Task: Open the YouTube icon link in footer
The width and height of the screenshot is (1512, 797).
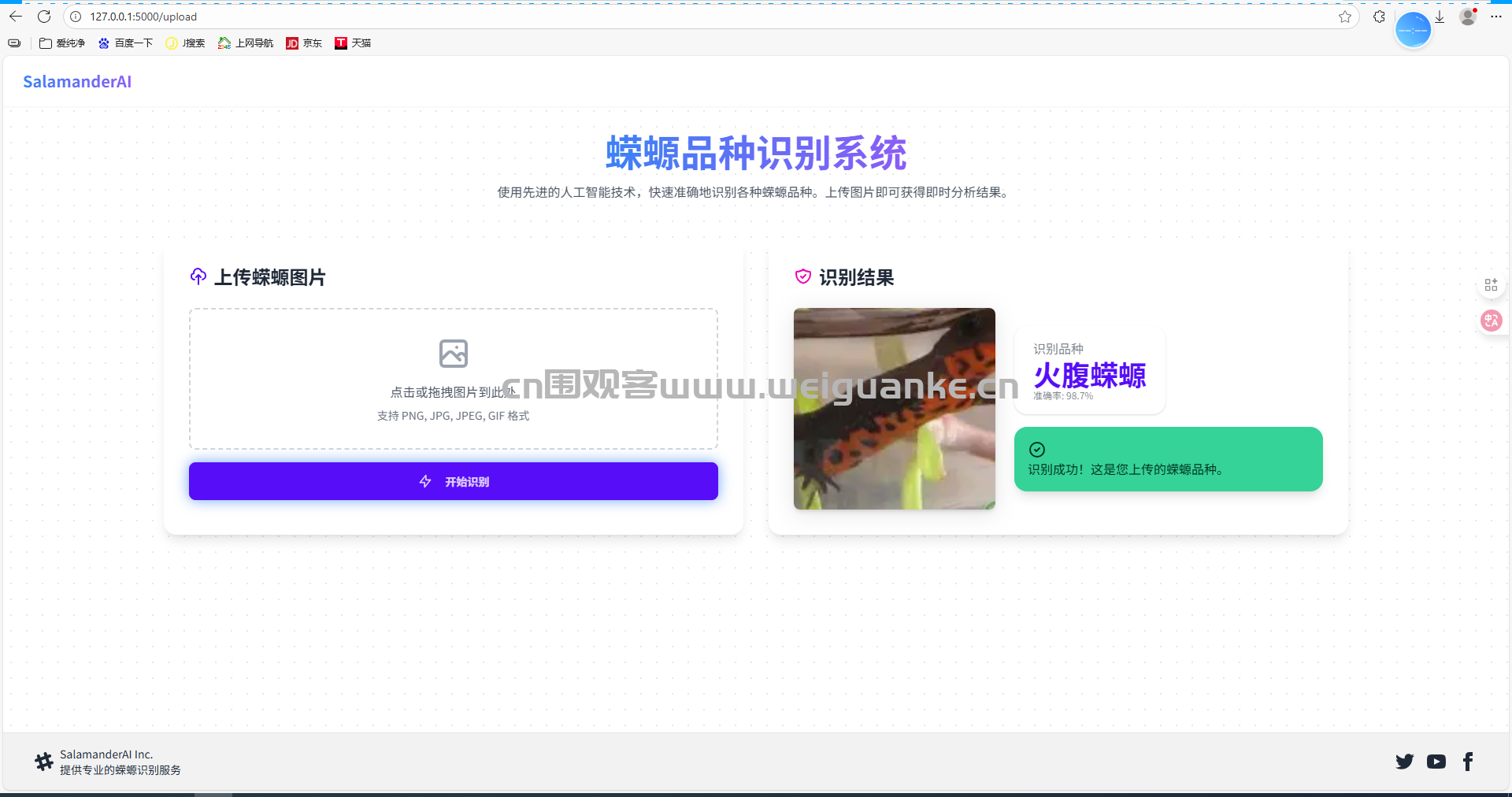Action: pos(1436,762)
